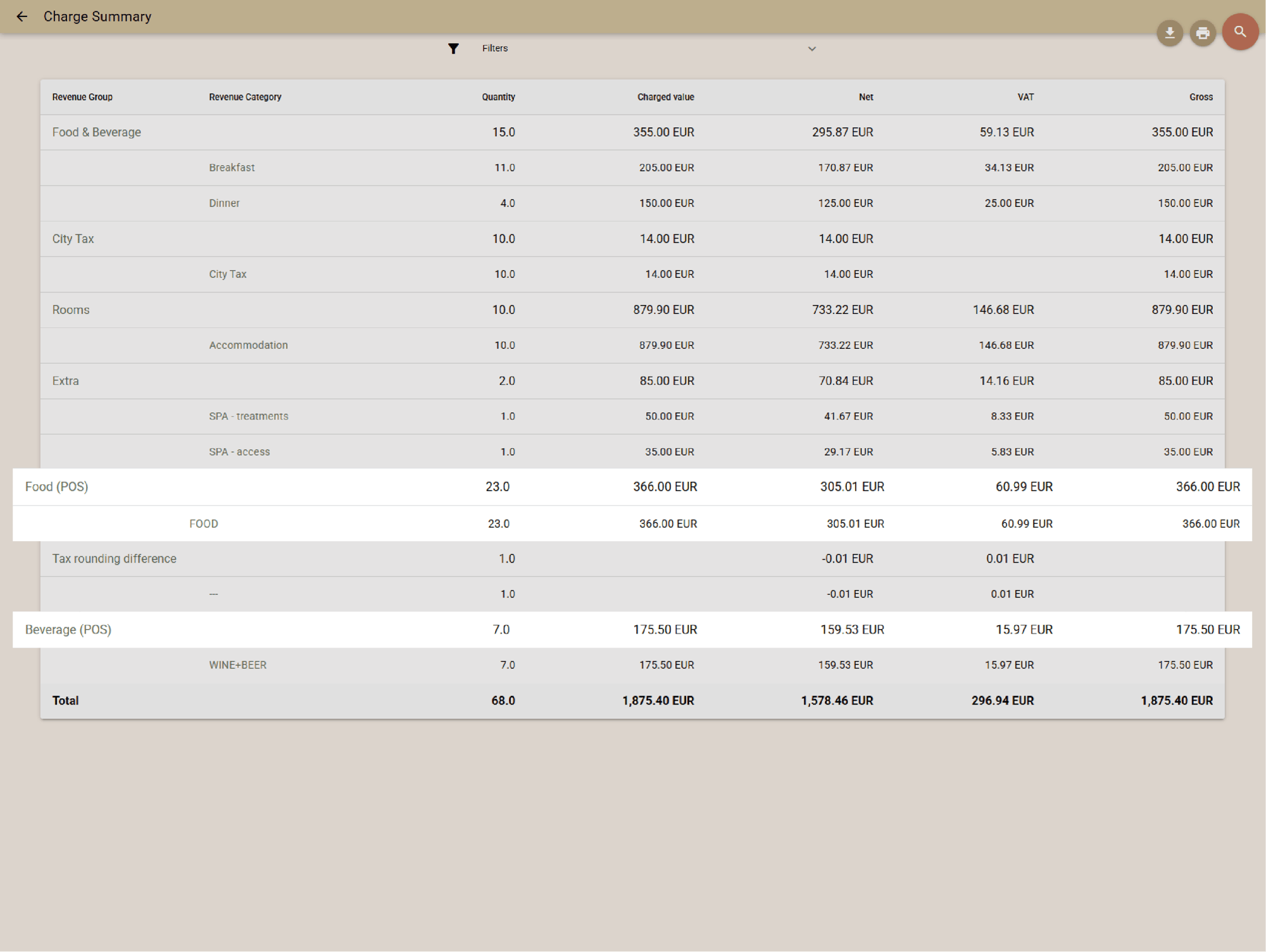The height and width of the screenshot is (952, 1266).
Task: Click the Revenue Category column header
Action: pyautogui.click(x=245, y=97)
